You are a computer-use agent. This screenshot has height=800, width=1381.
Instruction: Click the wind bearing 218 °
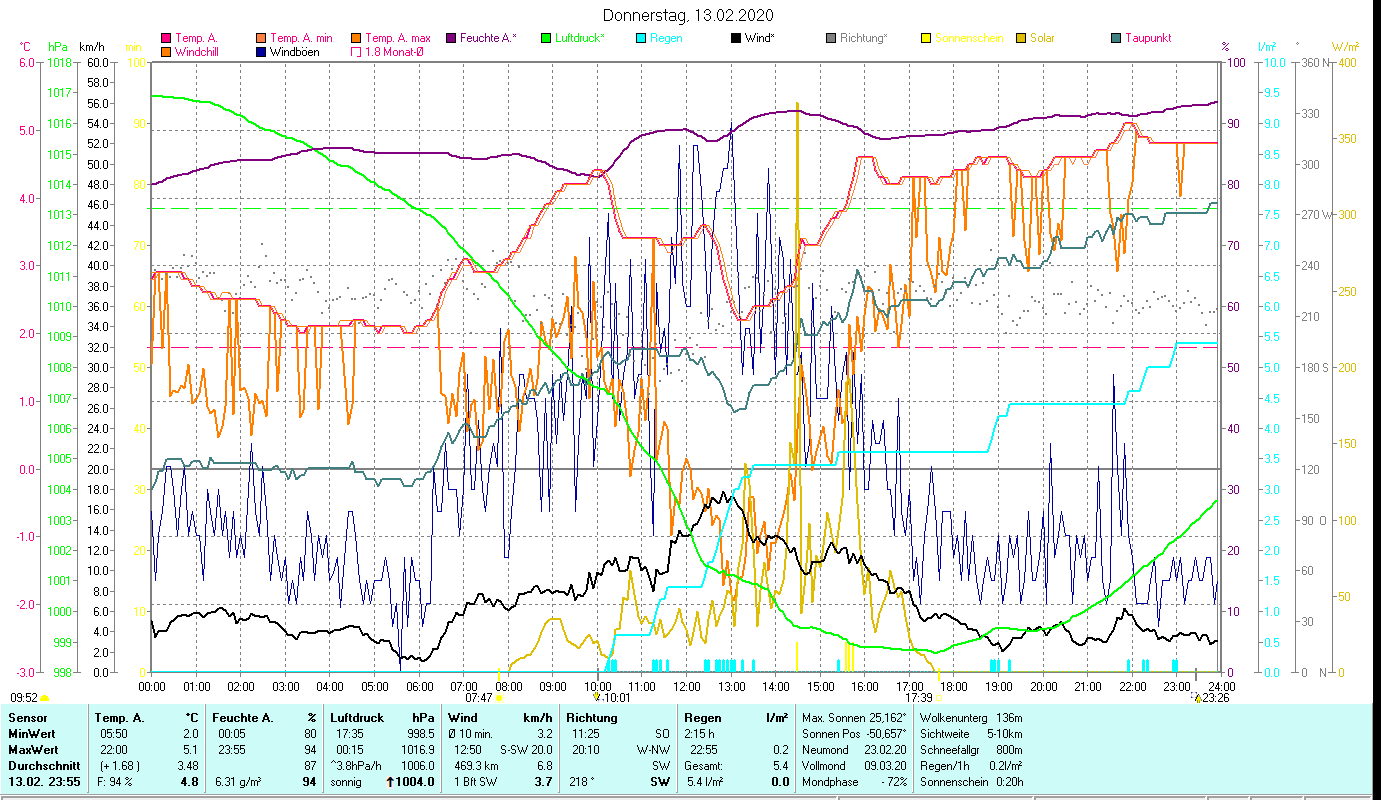click(581, 782)
